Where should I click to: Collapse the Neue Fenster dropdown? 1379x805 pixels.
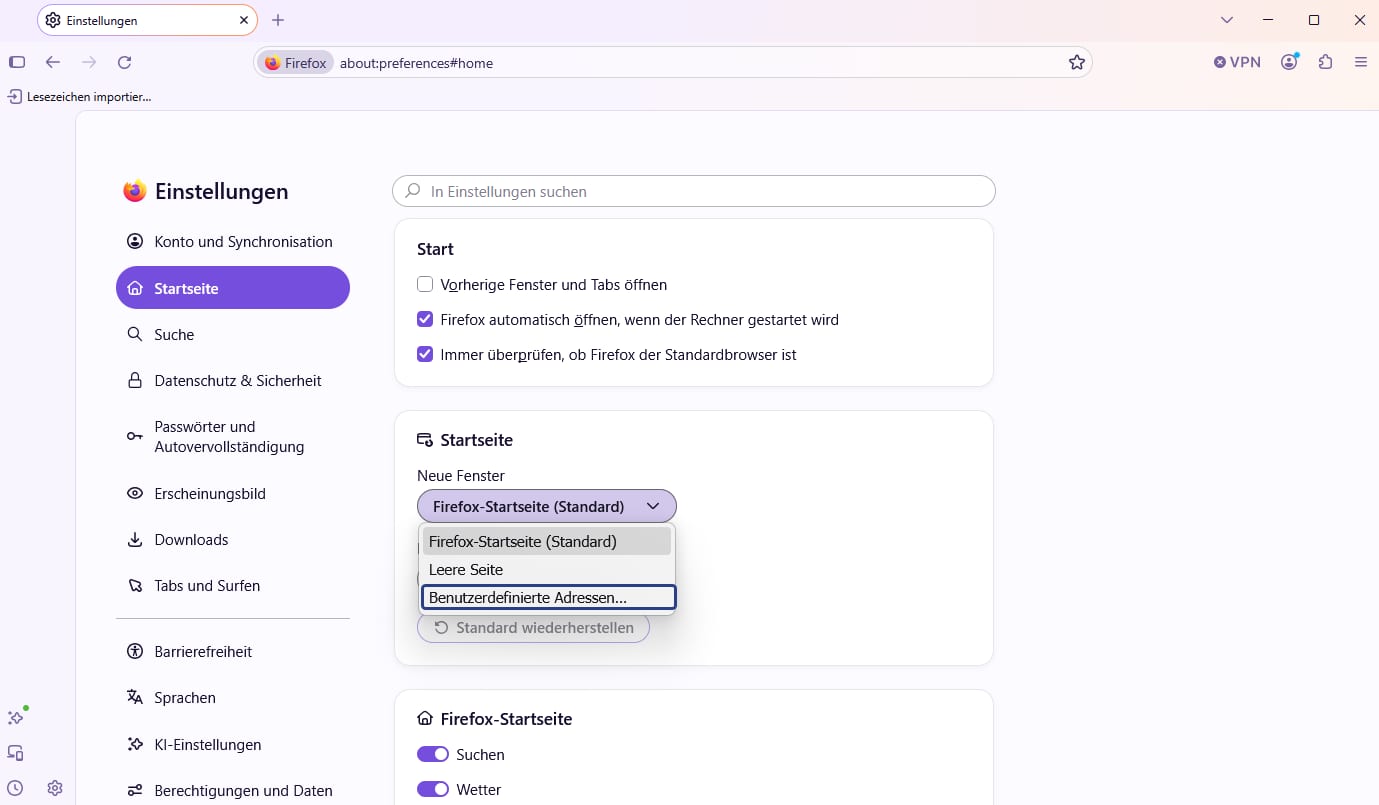pyautogui.click(x=547, y=506)
